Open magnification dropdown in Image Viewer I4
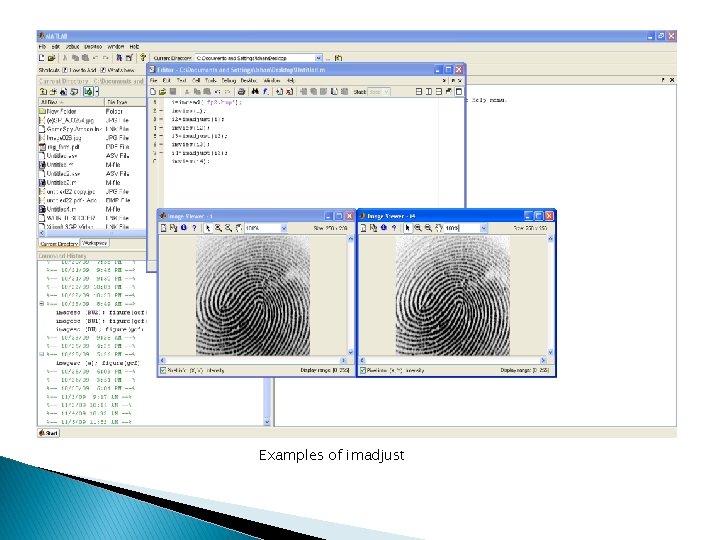 [484, 228]
